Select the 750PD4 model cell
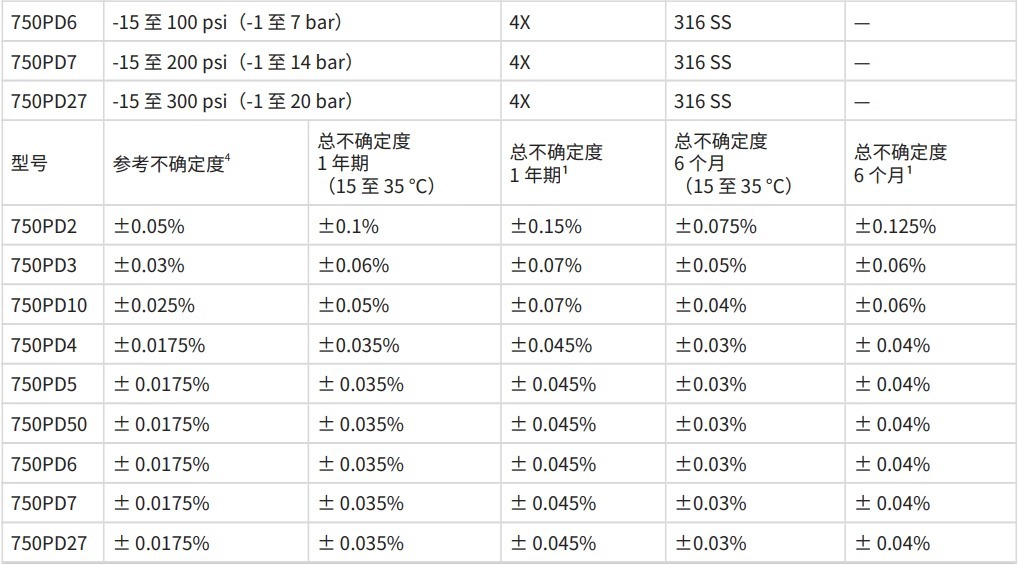 (44, 345)
